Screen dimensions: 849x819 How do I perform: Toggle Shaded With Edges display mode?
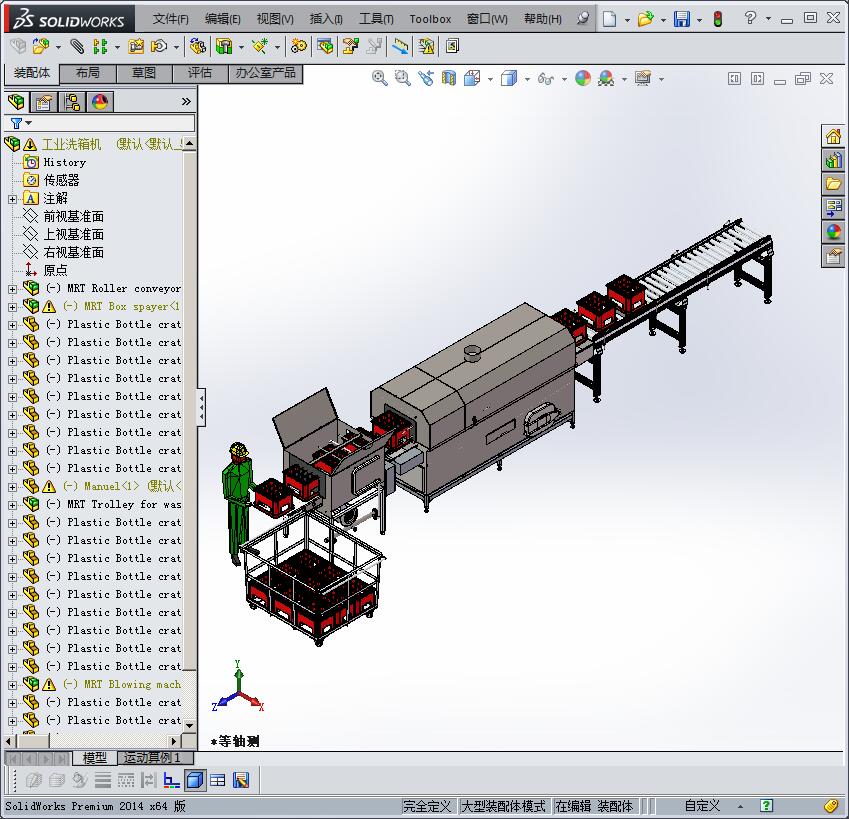coord(510,79)
